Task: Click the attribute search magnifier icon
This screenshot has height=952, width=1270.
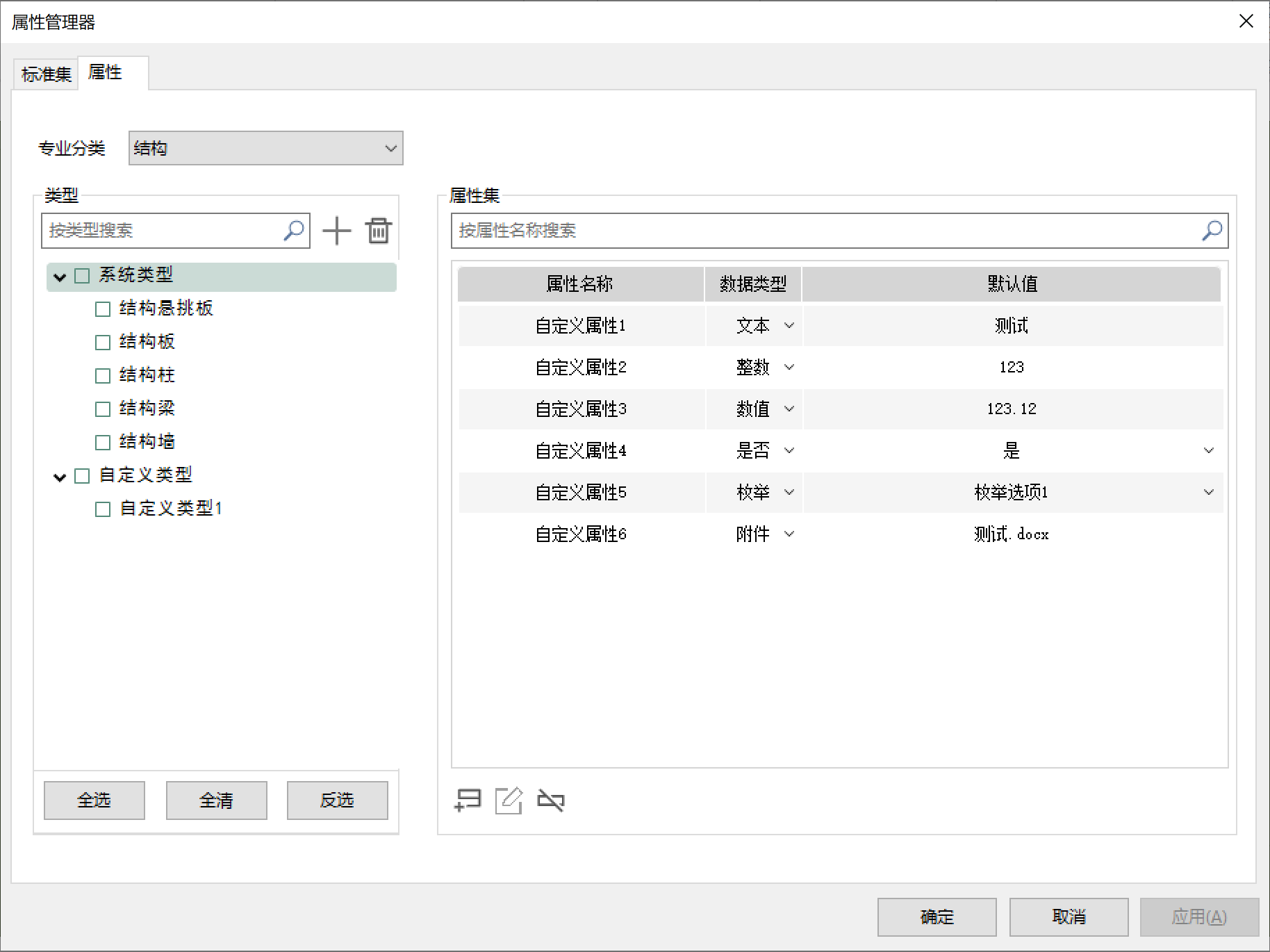Action: [x=1212, y=230]
